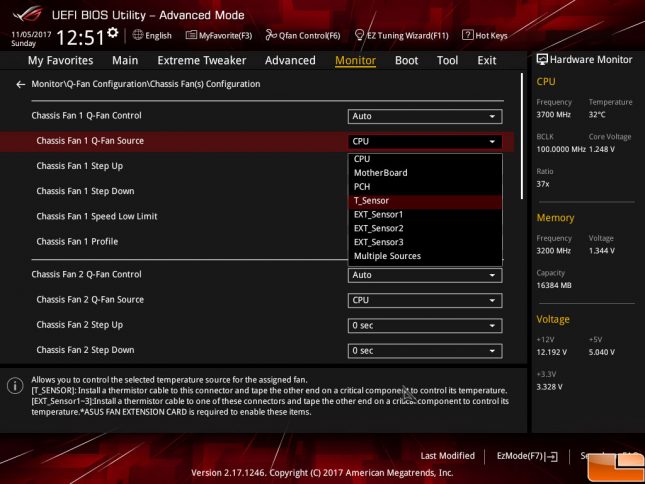
Task: Click the info icon in help pane
Action: [15, 386]
